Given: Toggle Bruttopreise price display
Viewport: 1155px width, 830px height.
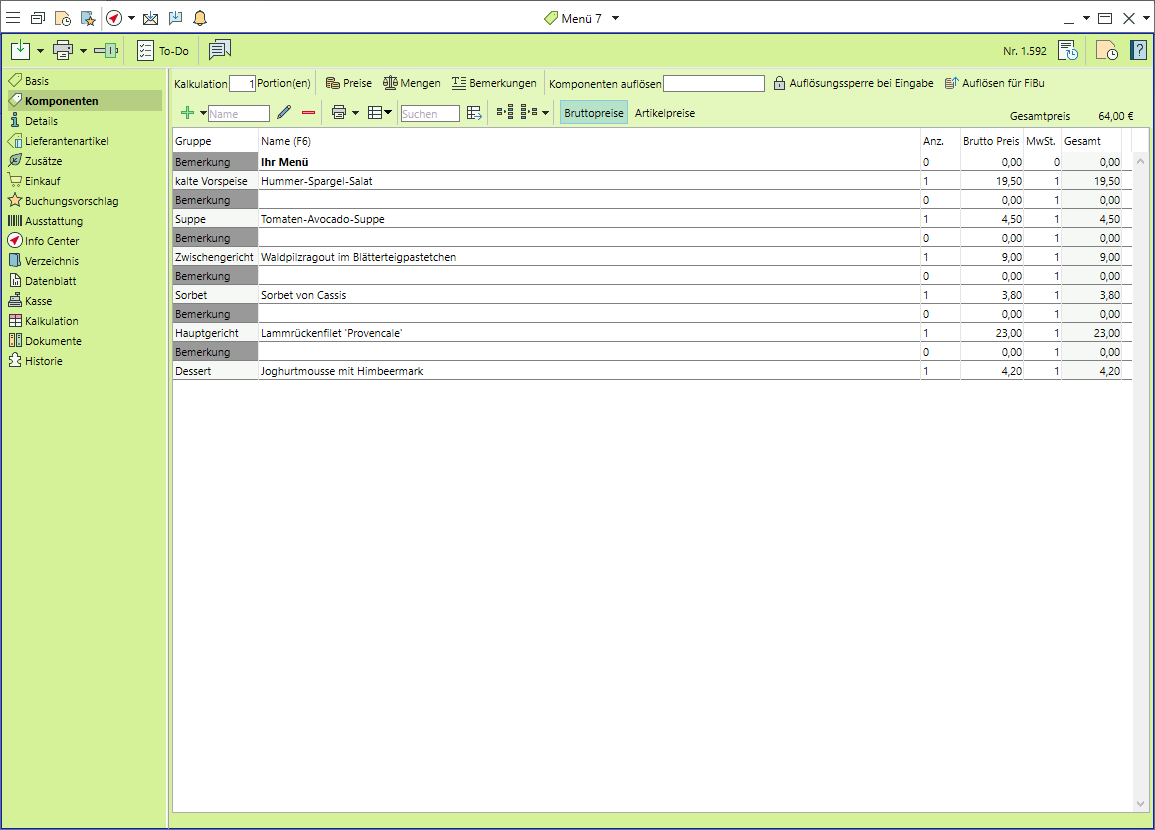Looking at the screenshot, I should pos(594,113).
